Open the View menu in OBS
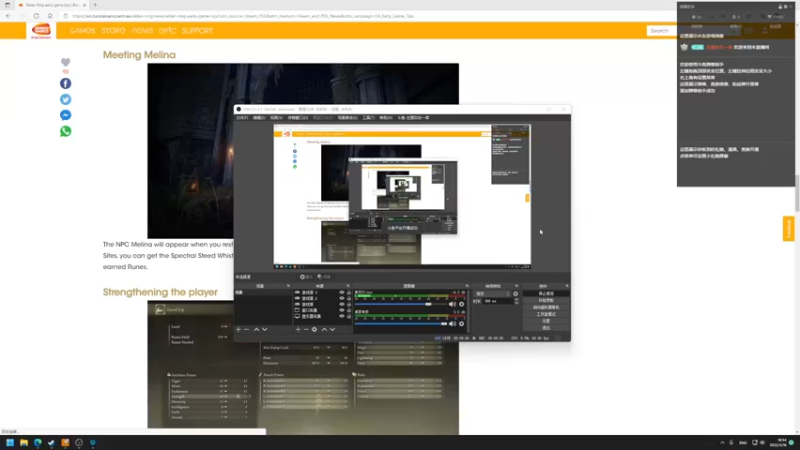 276,118
